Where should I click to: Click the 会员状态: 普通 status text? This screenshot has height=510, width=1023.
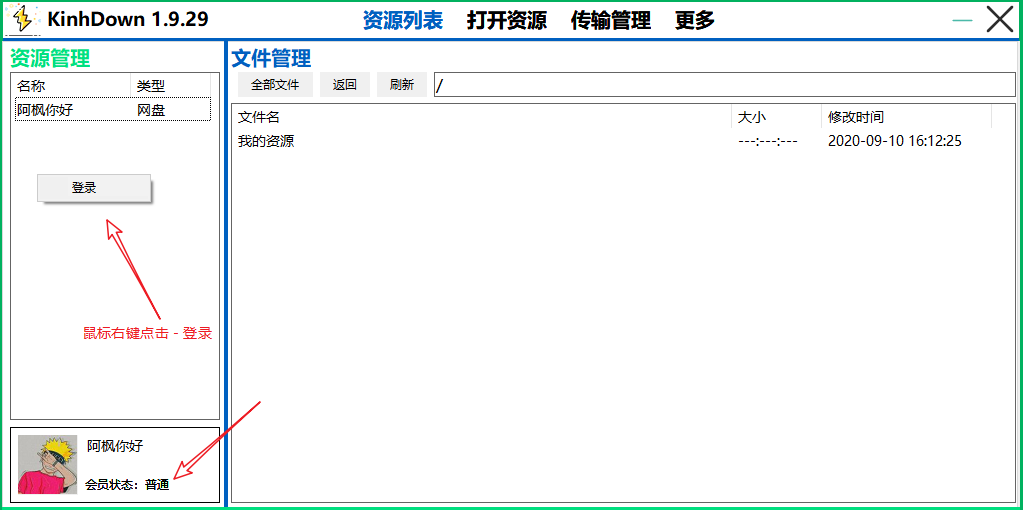[x=127, y=485]
